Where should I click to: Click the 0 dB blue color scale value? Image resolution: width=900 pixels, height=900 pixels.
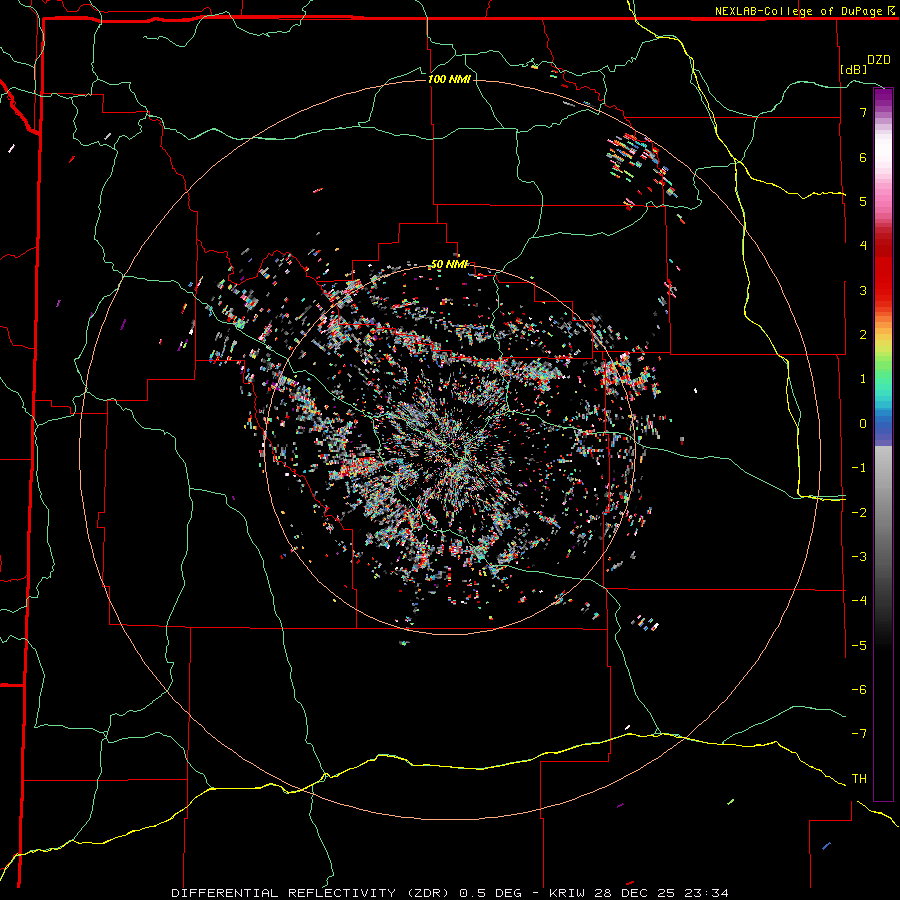(863, 424)
